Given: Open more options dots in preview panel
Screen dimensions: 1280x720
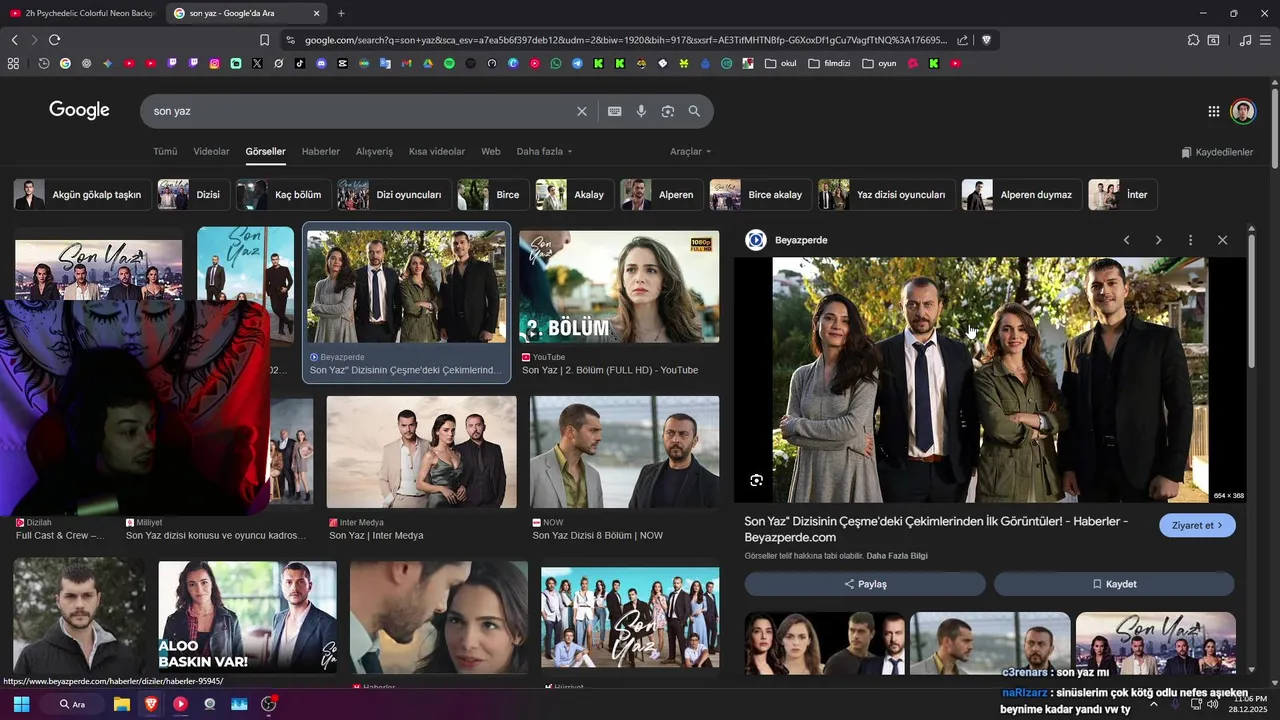Looking at the screenshot, I should point(1190,240).
